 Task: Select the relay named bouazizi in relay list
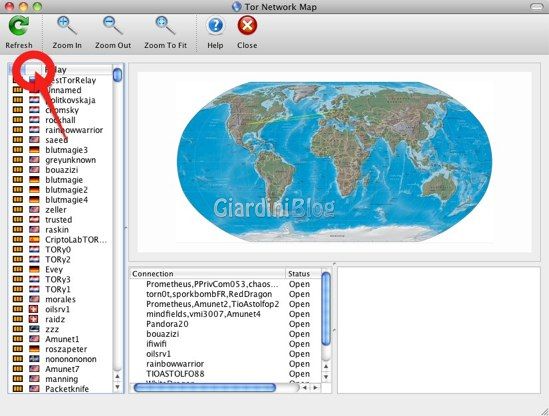click(62, 170)
